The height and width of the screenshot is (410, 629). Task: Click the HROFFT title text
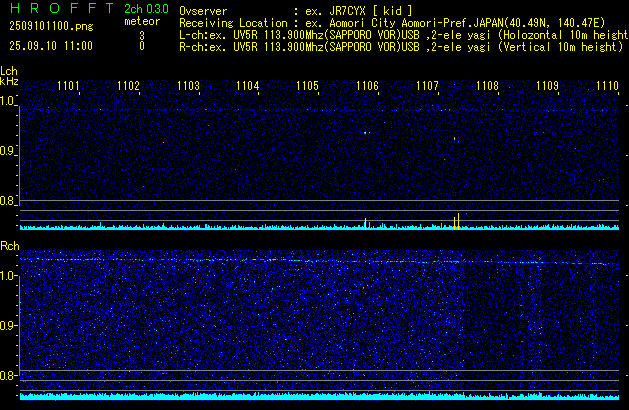(x=62, y=8)
